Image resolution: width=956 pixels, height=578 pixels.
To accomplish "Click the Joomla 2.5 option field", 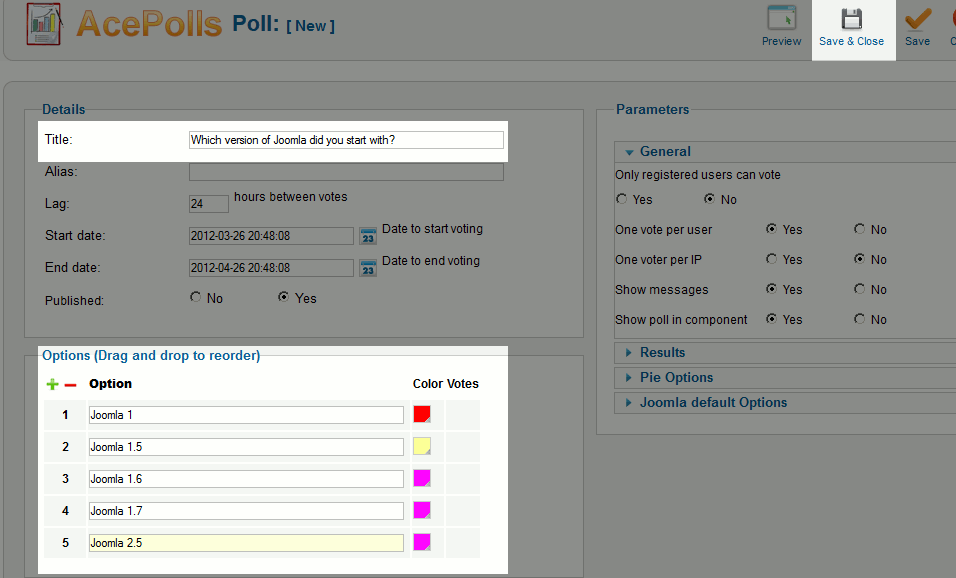I will tap(246, 542).
